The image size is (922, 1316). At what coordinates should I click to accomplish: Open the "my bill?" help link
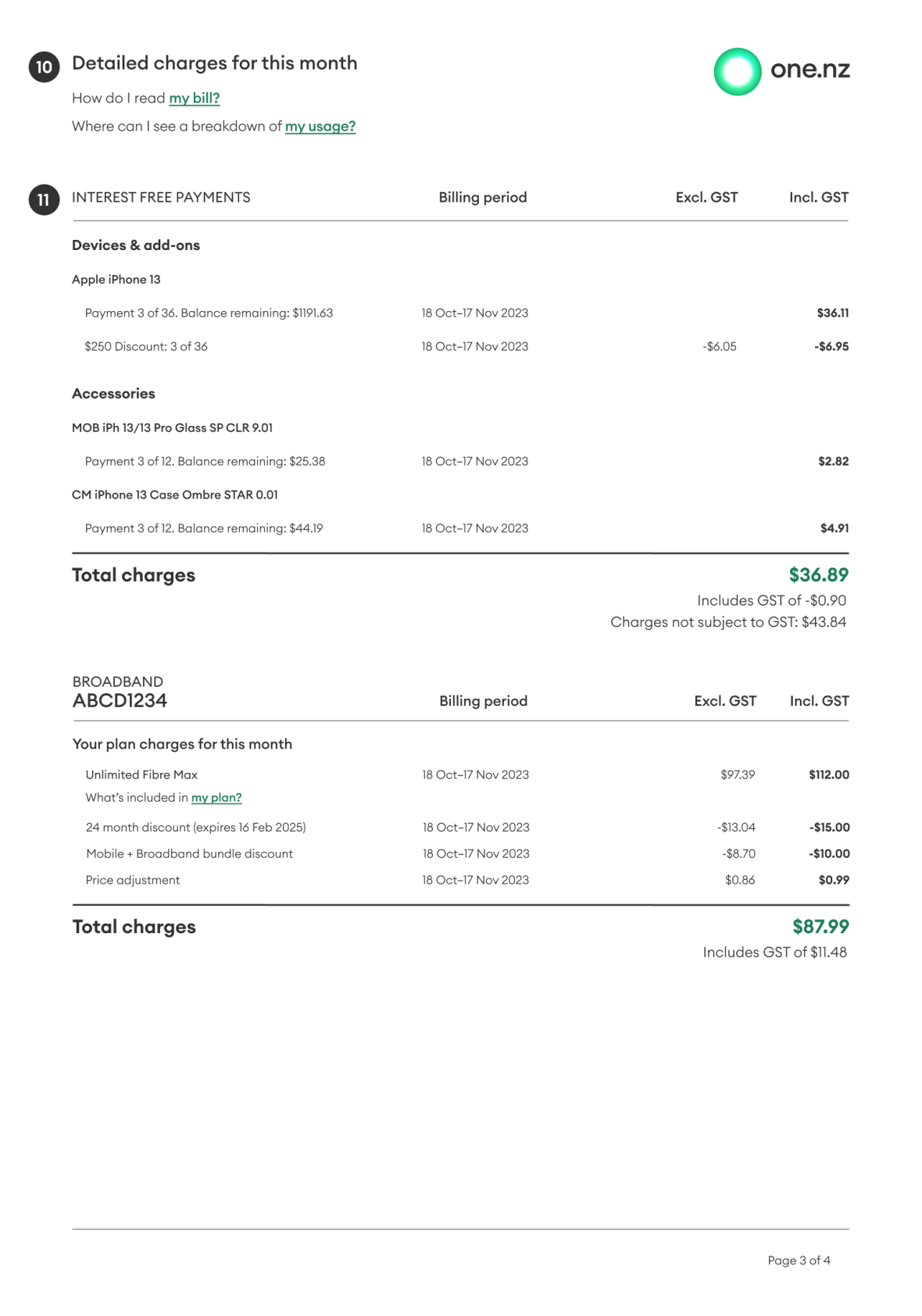click(195, 98)
